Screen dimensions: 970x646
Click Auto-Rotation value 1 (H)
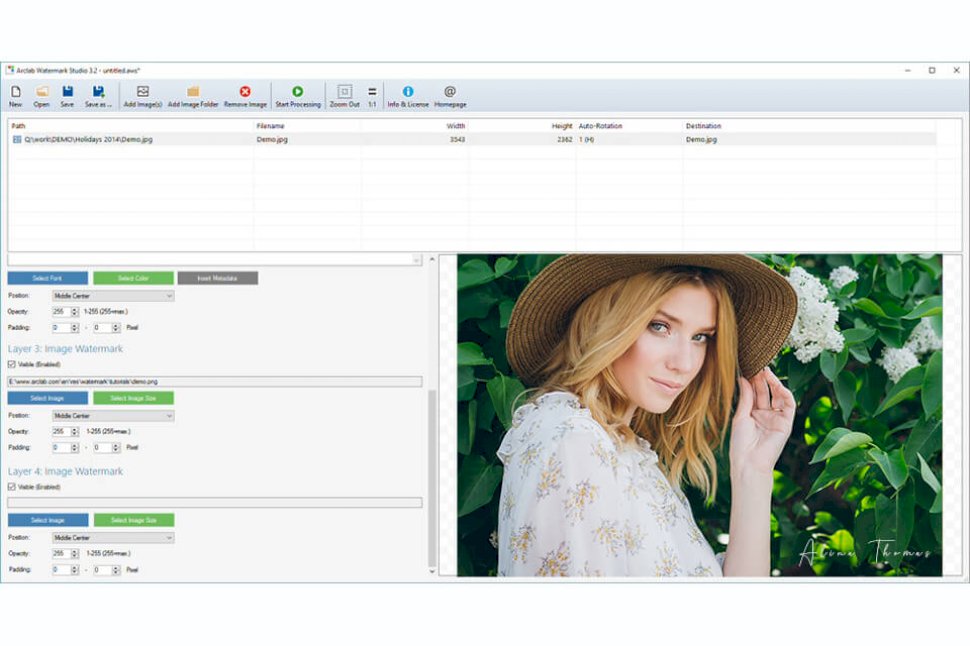[586, 140]
